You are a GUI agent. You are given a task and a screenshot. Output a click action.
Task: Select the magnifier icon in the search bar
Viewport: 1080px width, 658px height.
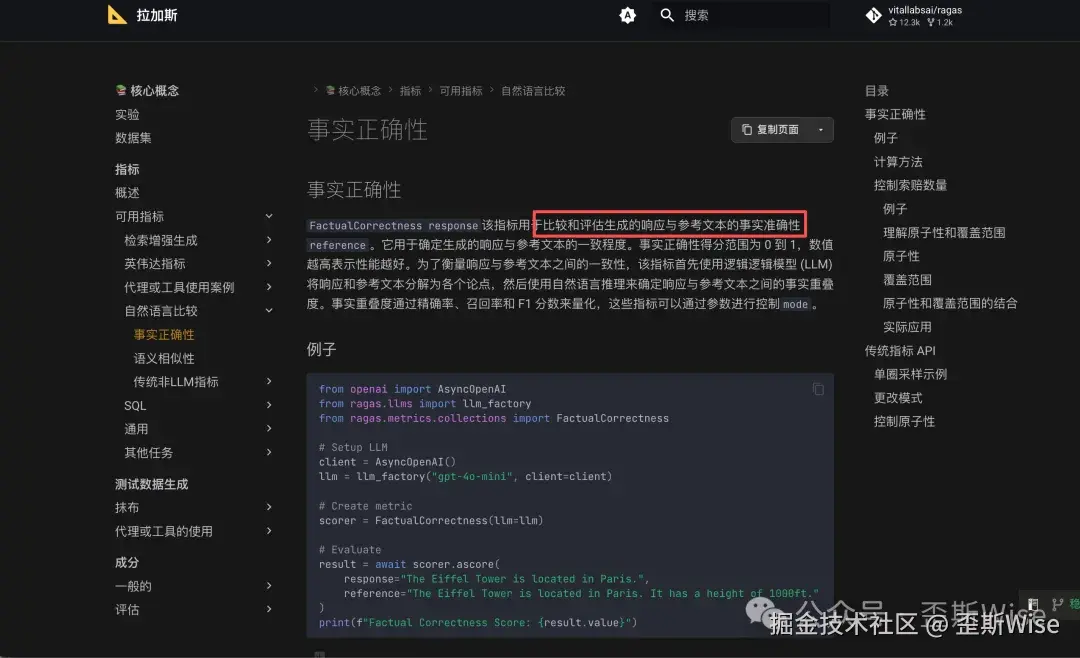point(666,15)
